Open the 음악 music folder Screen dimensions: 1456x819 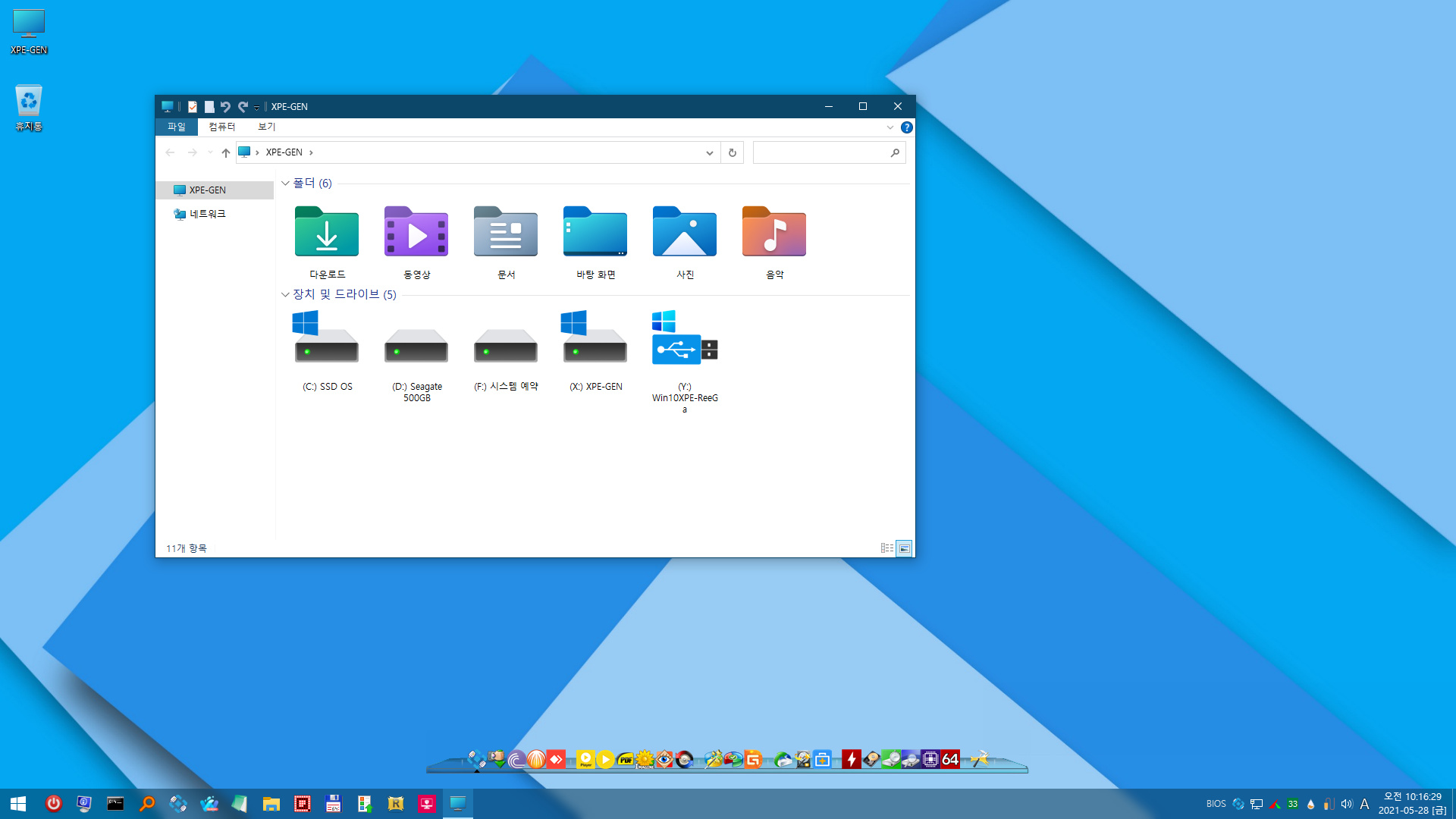(774, 241)
